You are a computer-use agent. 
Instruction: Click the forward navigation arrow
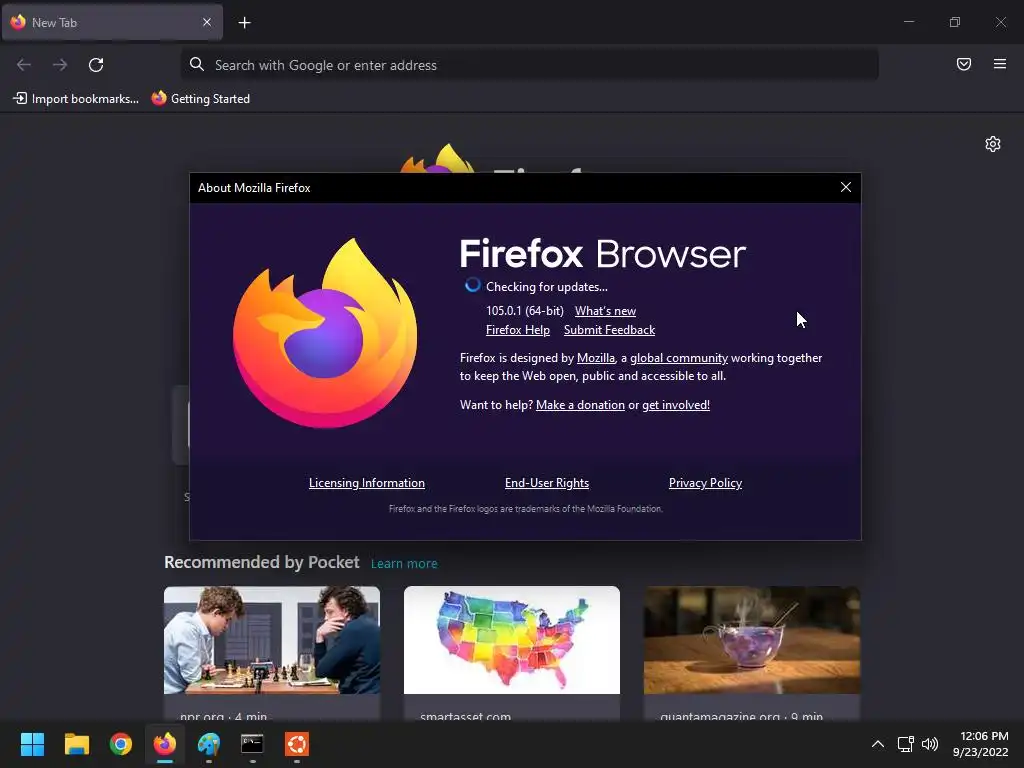pyautogui.click(x=60, y=65)
